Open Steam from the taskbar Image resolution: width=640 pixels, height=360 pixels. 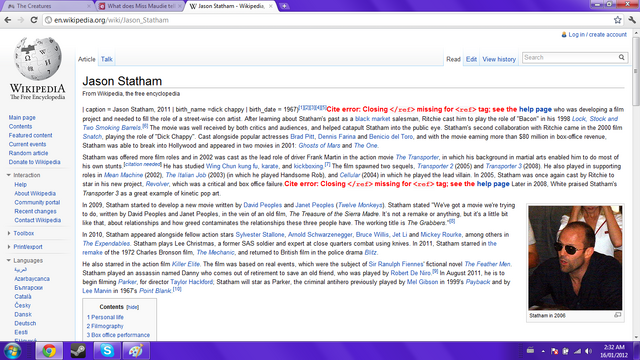click(78, 351)
